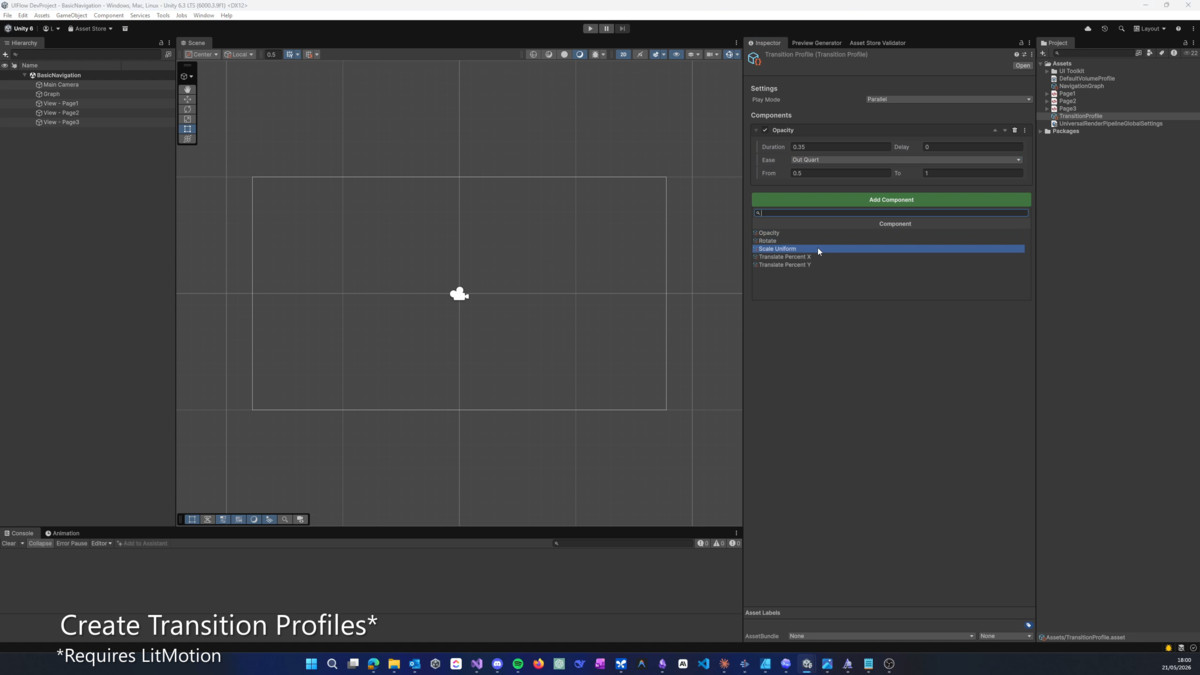Open the cloud services icon in the top bar
The height and width of the screenshot is (675, 1200).
pos(1088,29)
